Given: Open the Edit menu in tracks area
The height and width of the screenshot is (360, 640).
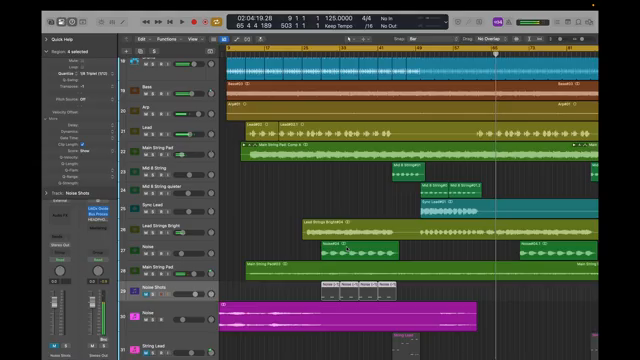Looking at the screenshot, I should click(144, 39).
